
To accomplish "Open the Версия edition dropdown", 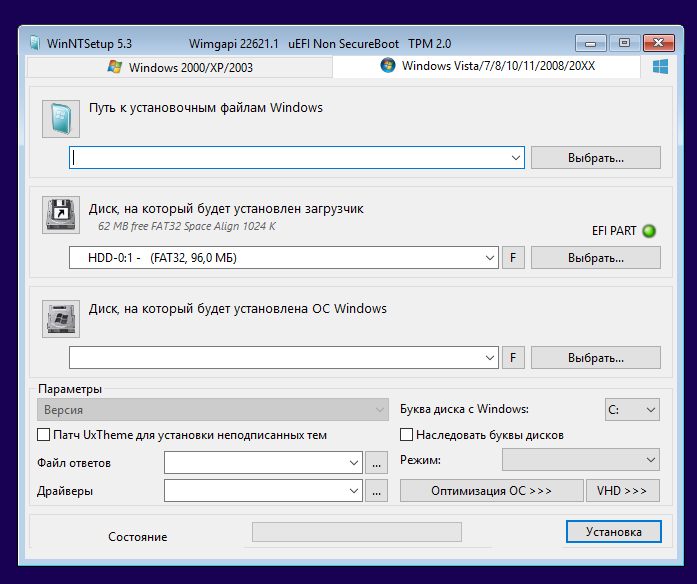I will (213, 410).
